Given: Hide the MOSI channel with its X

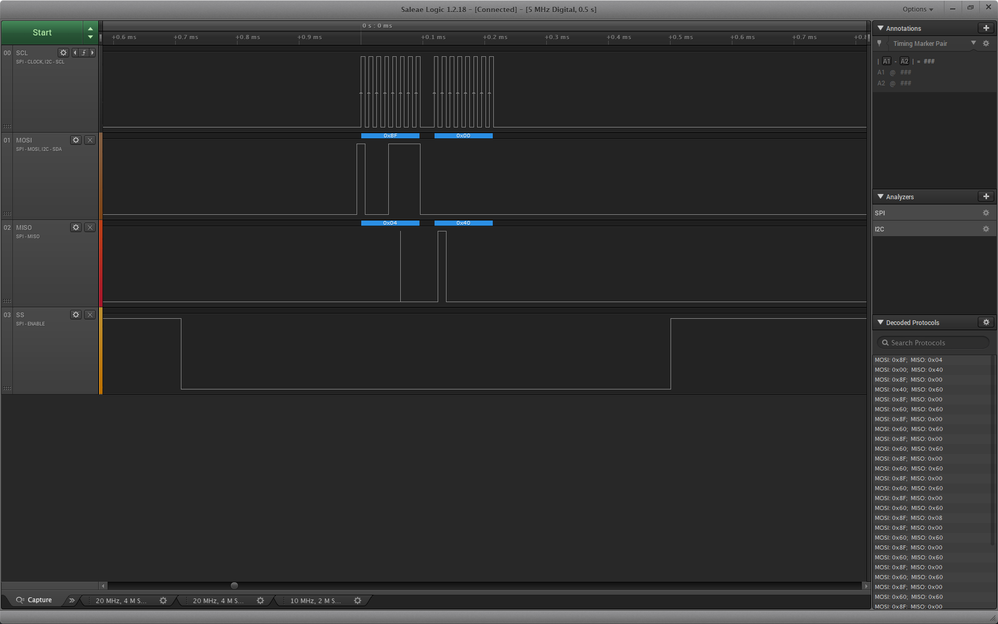Looking at the screenshot, I should [90, 140].
